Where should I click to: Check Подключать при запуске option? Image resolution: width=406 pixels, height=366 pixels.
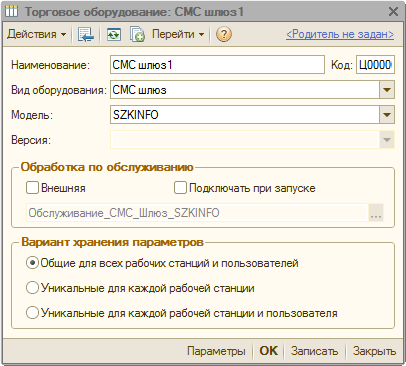[180, 188]
